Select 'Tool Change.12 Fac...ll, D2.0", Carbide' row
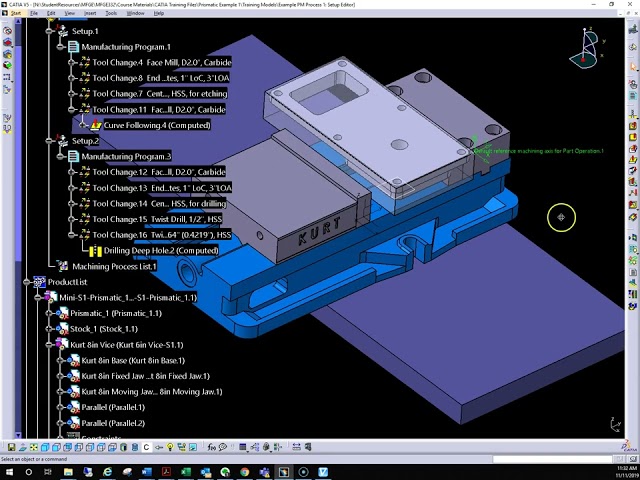The height and width of the screenshot is (480, 640). (x=159, y=172)
